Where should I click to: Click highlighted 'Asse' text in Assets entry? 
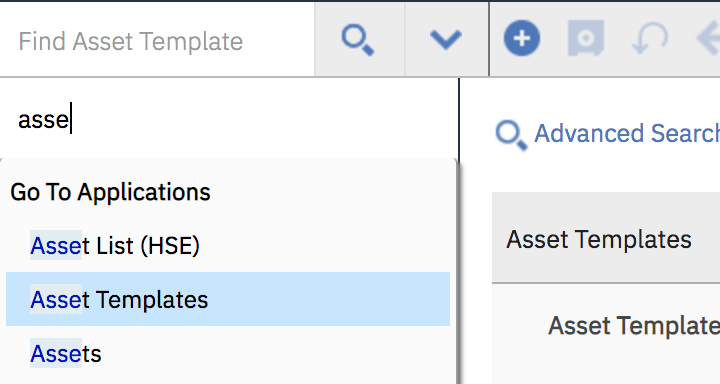pos(56,353)
